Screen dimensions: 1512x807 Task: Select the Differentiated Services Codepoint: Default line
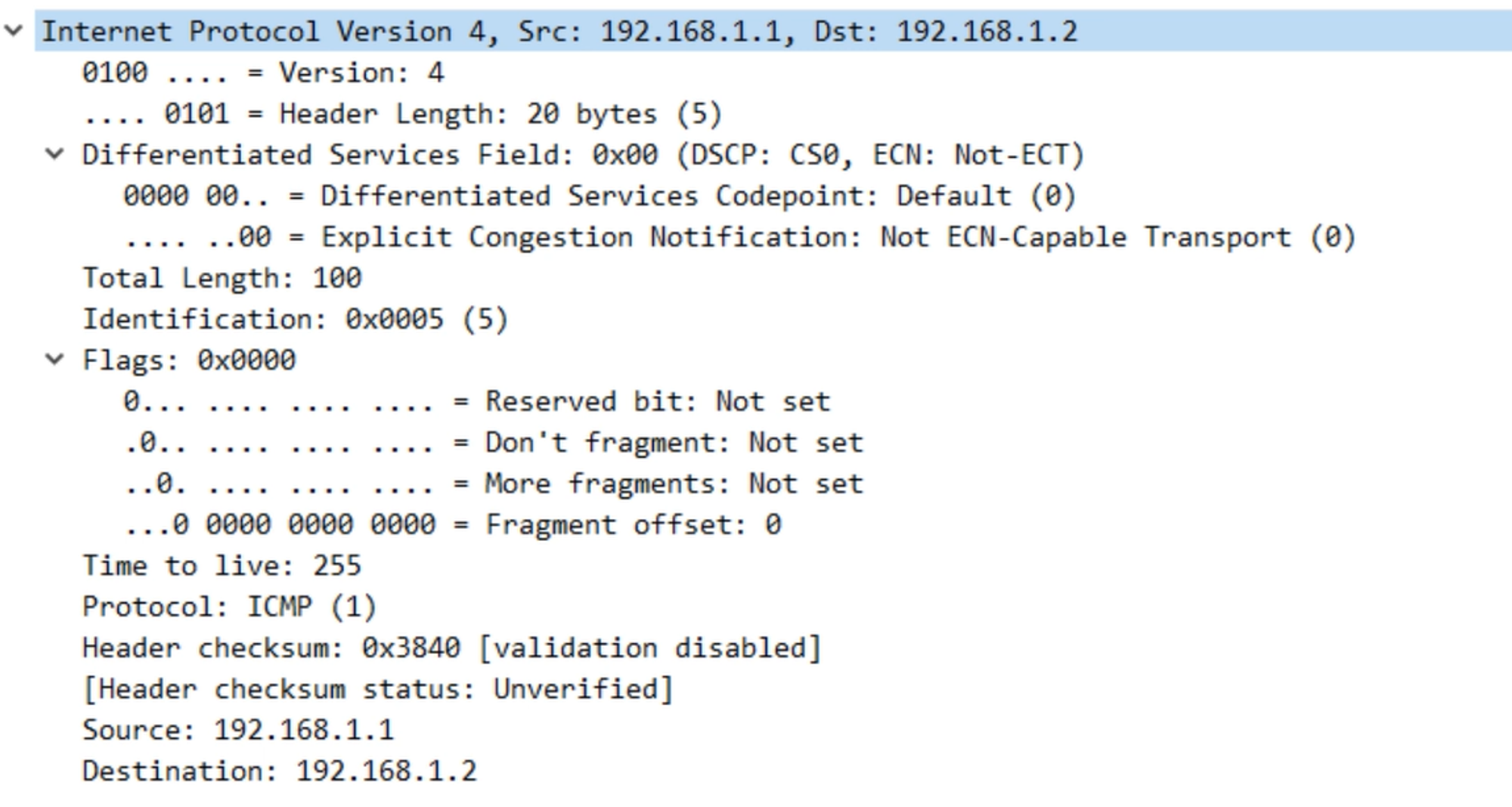[600, 196]
